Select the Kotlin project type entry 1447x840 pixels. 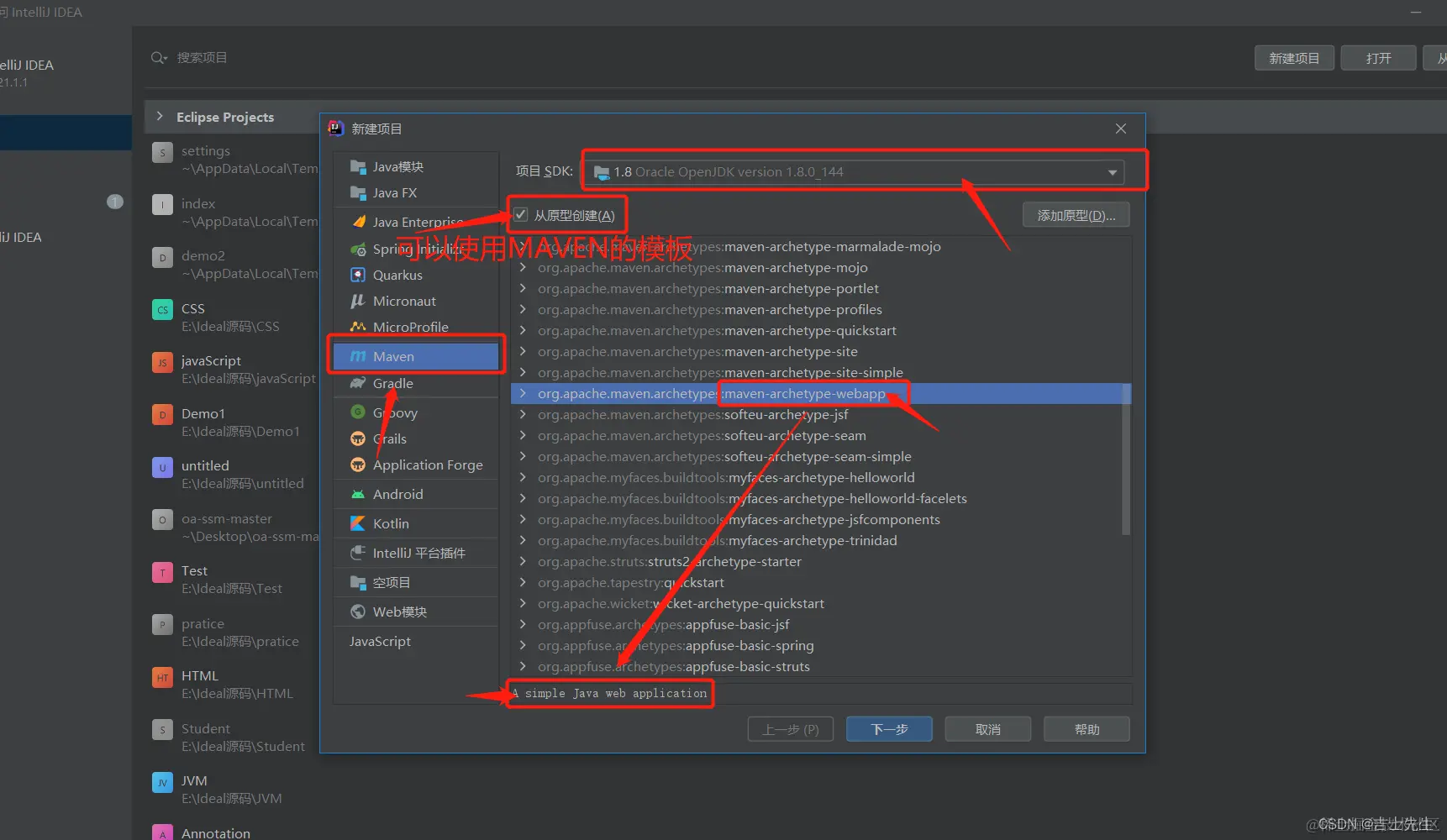[416, 523]
